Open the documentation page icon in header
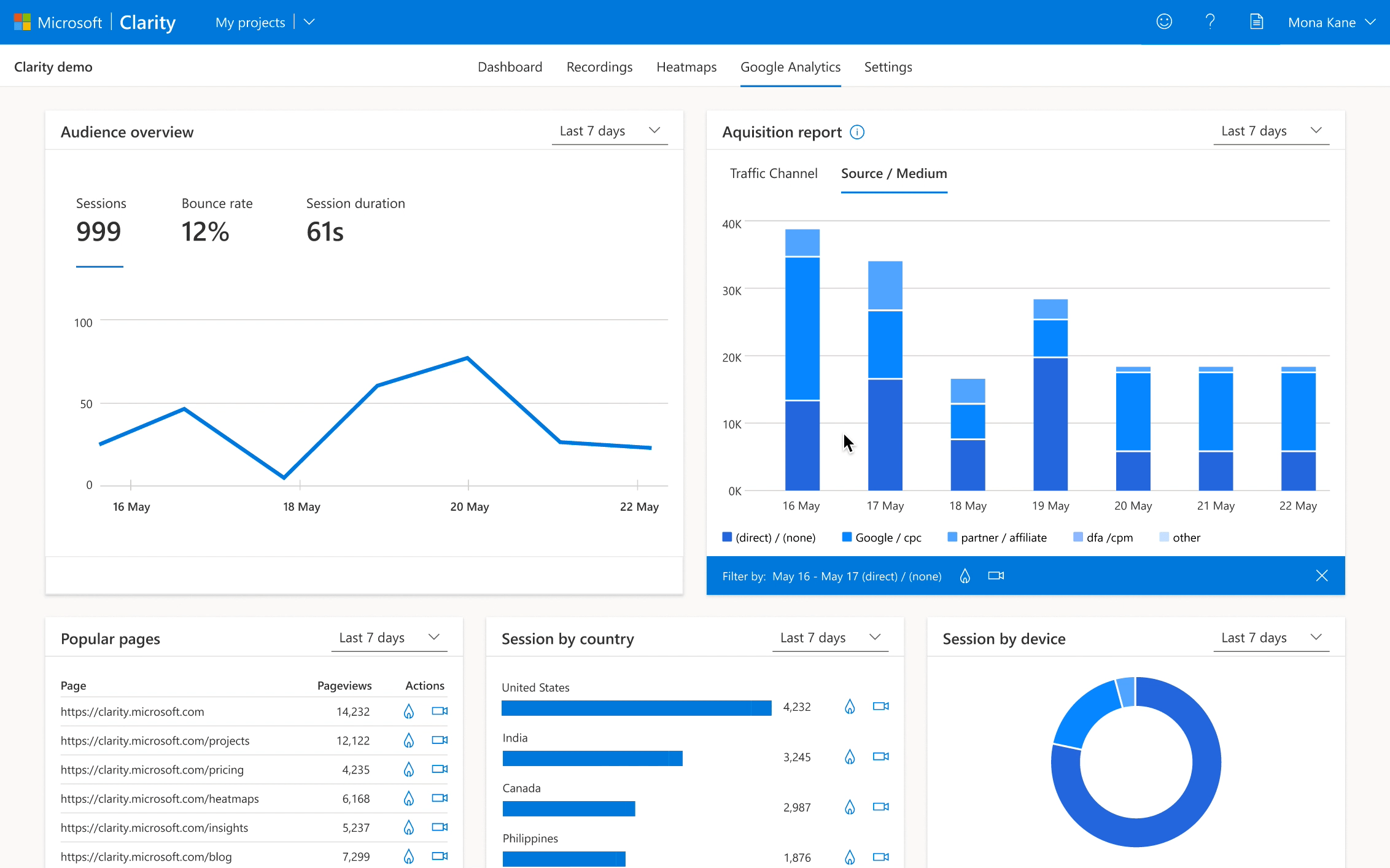The image size is (1390, 868). pos(1256,22)
